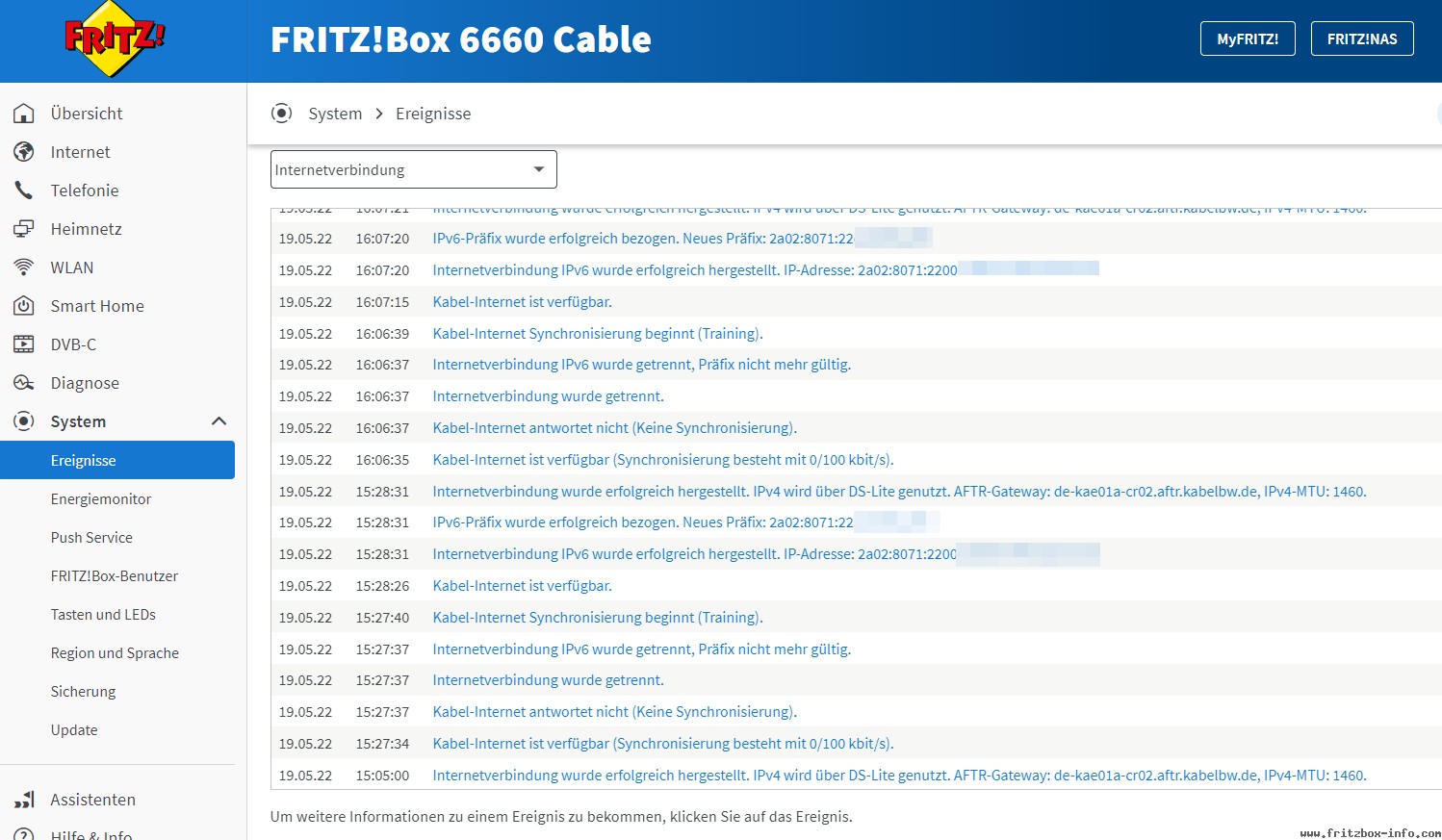Open the Internetverbindung filter dropdown
1442x840 pixels.
point(414,169)
